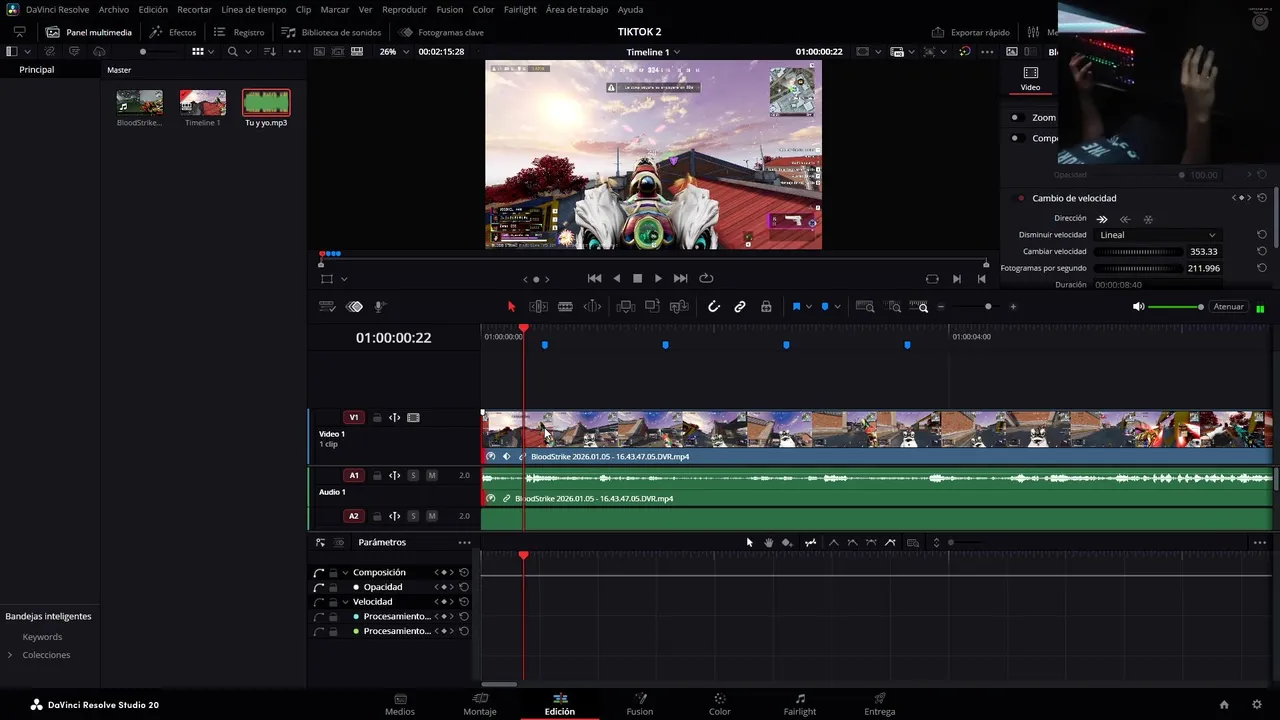This screenshot has width=1280, height=720.
Task: Switch to the Color page tab
Action: tap(719, 704)
